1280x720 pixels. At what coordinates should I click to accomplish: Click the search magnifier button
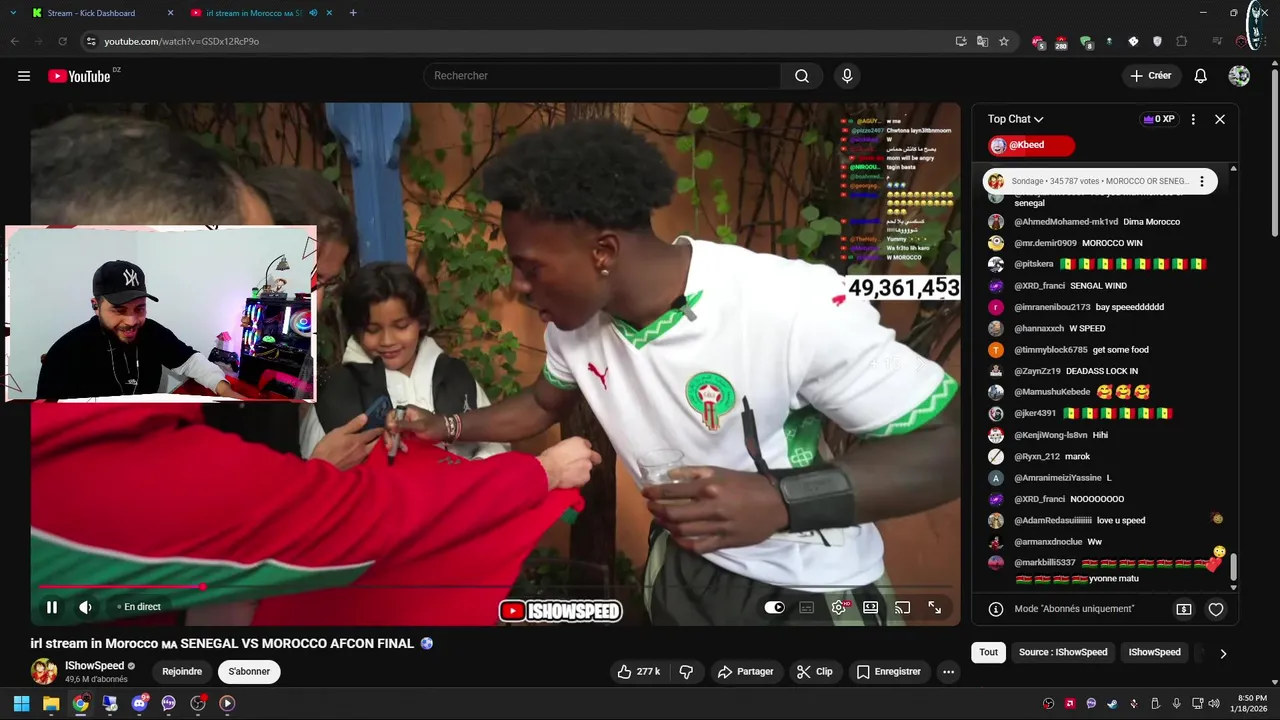802,76
